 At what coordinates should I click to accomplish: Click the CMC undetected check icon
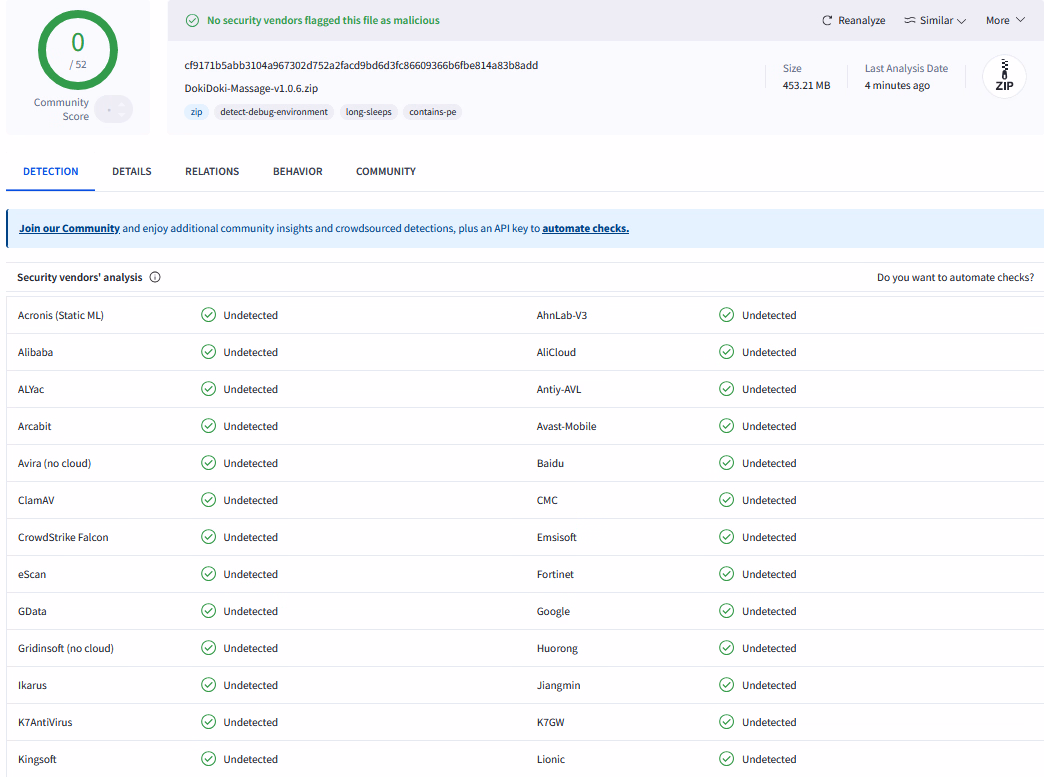tap(726, 500)
